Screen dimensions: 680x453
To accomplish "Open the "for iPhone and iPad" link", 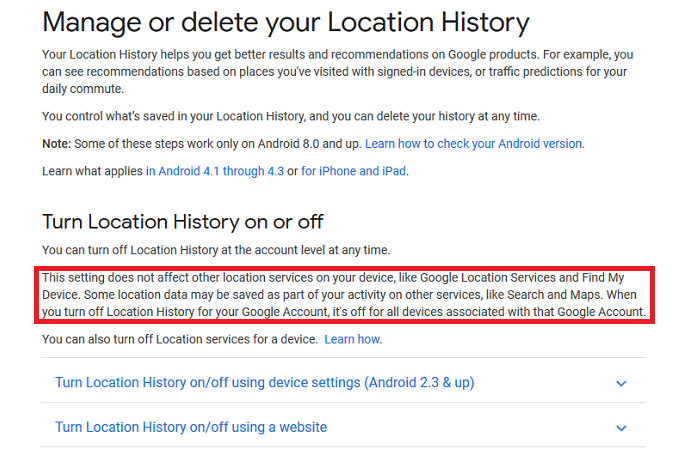I will tap(353, 171).
